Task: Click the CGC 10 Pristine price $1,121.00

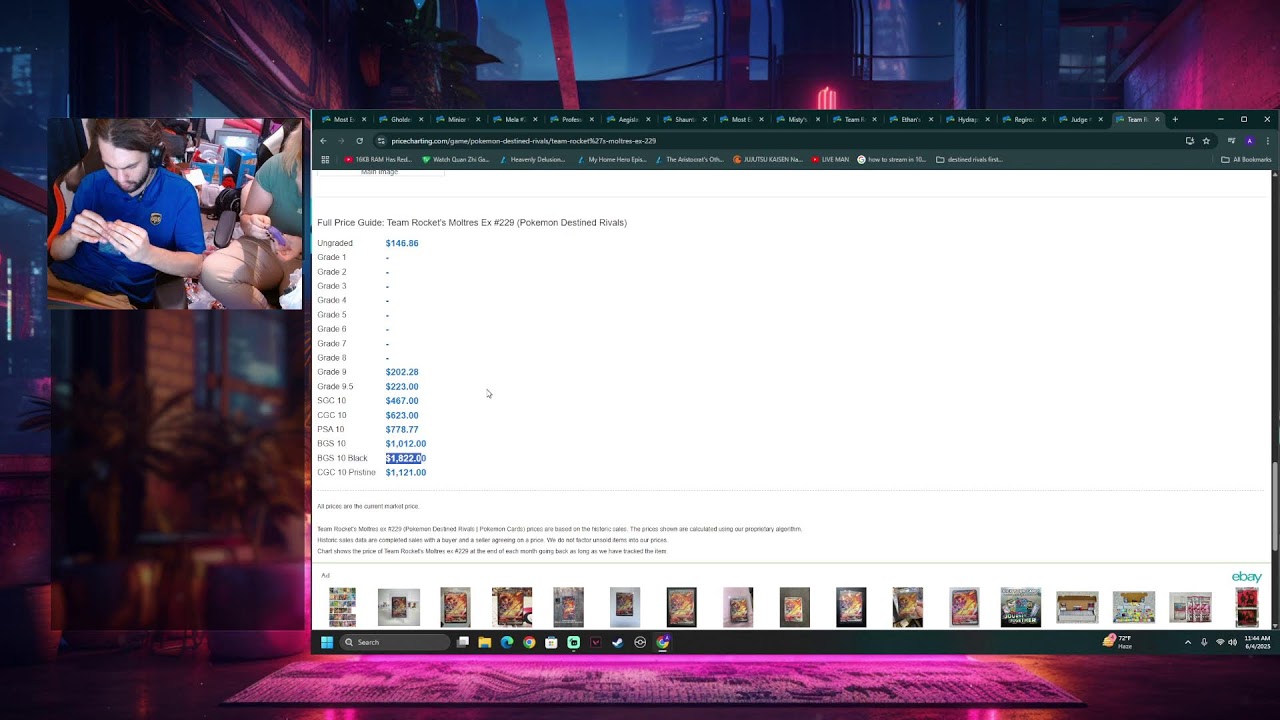Action: (406, 472)
